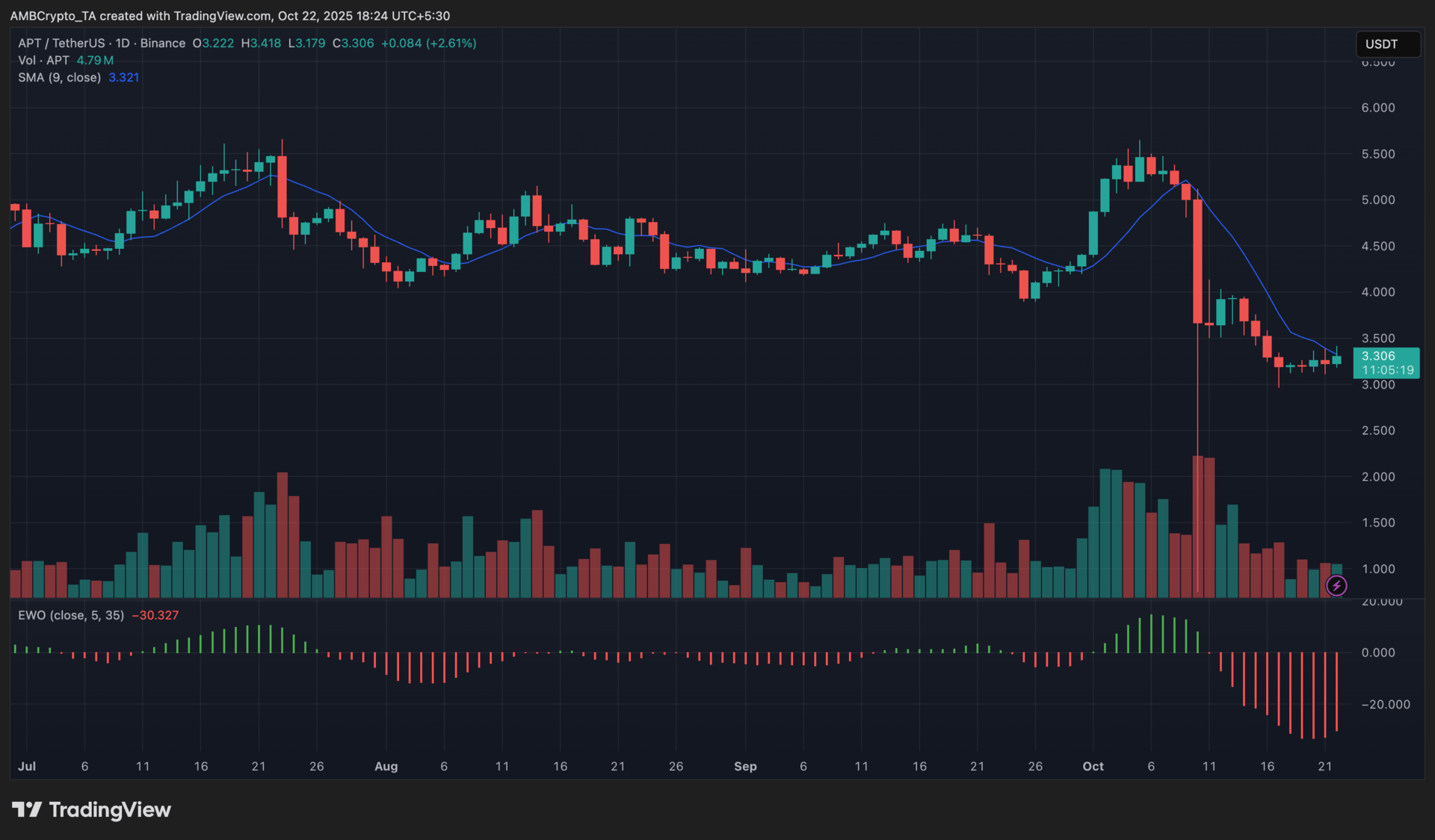Click the purple lightning bolt icon
Image resolution: width=1435 pixels, height=840 pixels.
(1336, 586)
